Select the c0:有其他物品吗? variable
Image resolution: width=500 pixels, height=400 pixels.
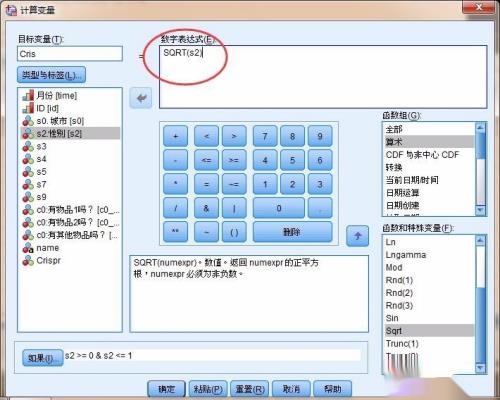pyautogui.click(x=70, y=235)
